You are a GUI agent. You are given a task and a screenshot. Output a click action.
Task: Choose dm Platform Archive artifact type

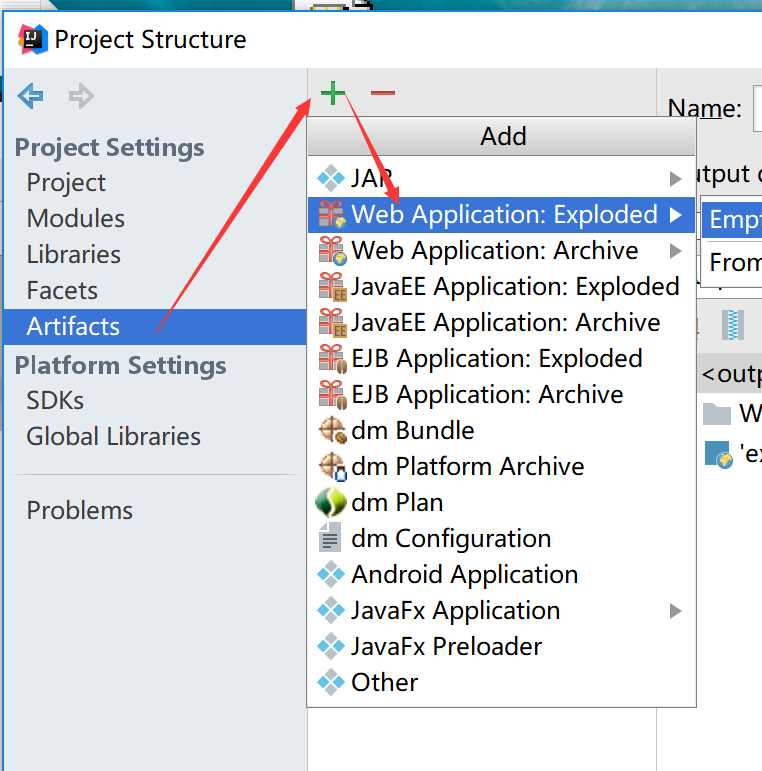pos(501,466)
